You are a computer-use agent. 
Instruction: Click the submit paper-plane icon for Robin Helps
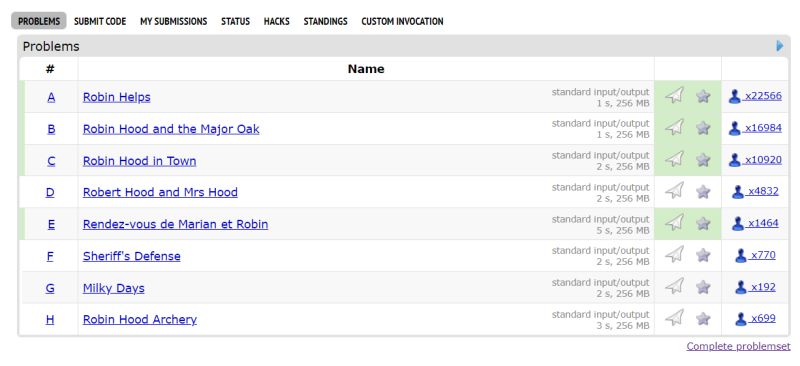click(x=674, y=95)
